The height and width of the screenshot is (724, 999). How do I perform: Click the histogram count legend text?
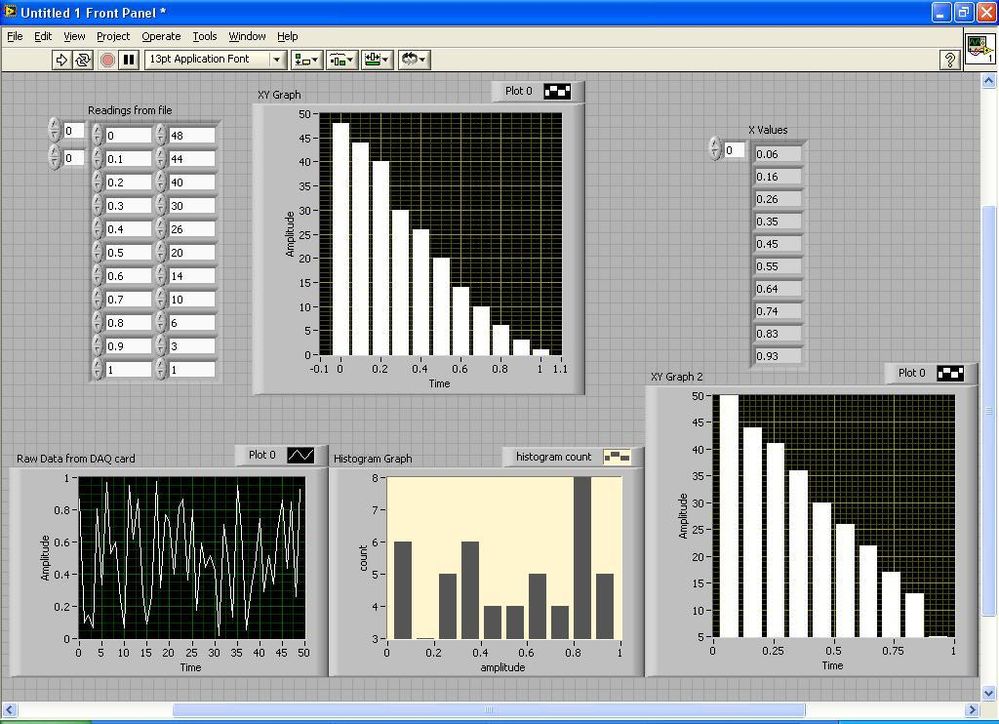pyautogui.click(x=554, y=457)
